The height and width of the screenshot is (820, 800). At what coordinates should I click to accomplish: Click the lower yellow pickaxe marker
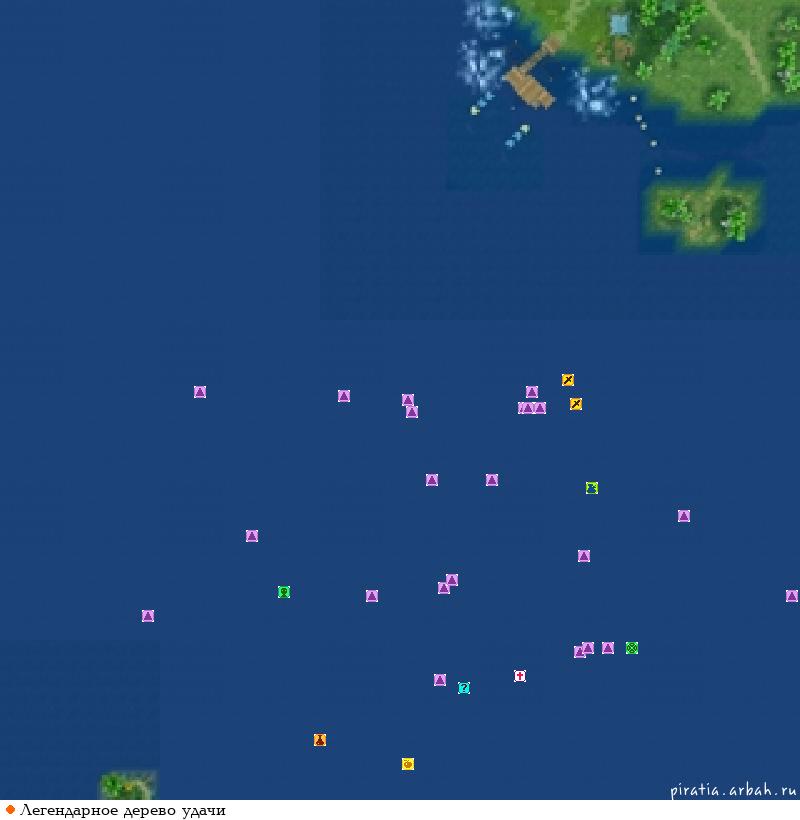pyautogui.click(x=576, y=404)
